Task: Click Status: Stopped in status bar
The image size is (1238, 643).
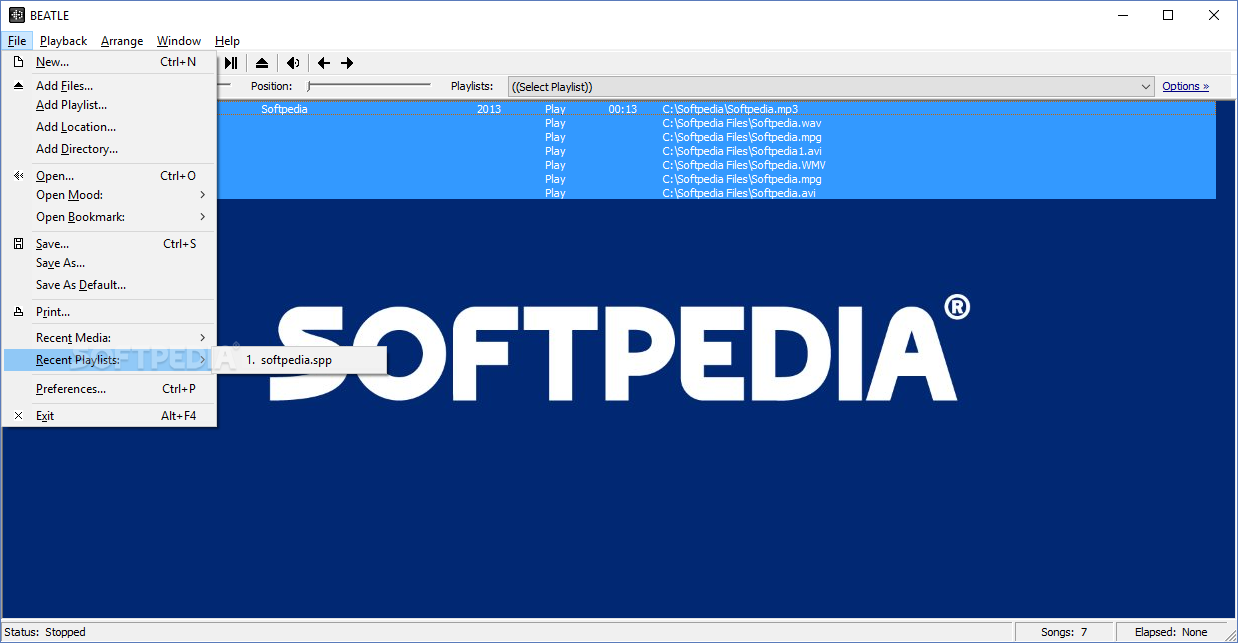Action: (45, 632)
